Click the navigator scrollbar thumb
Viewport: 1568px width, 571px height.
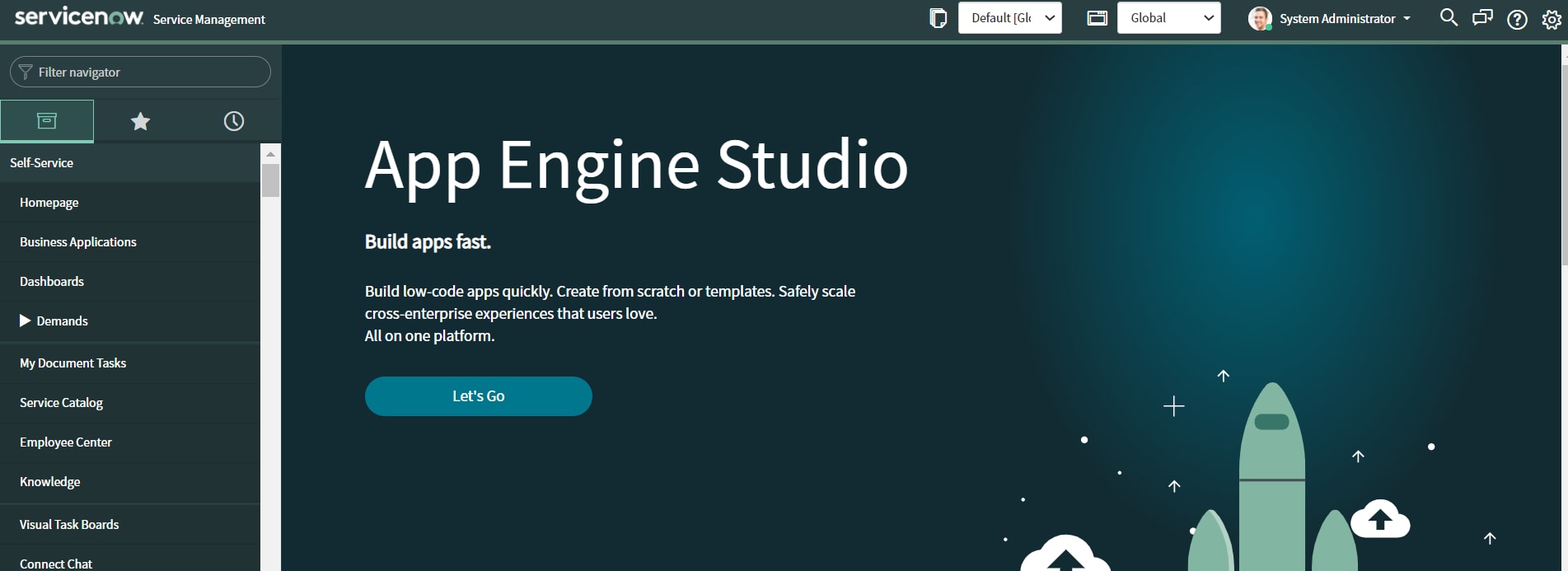coord(270,180)
